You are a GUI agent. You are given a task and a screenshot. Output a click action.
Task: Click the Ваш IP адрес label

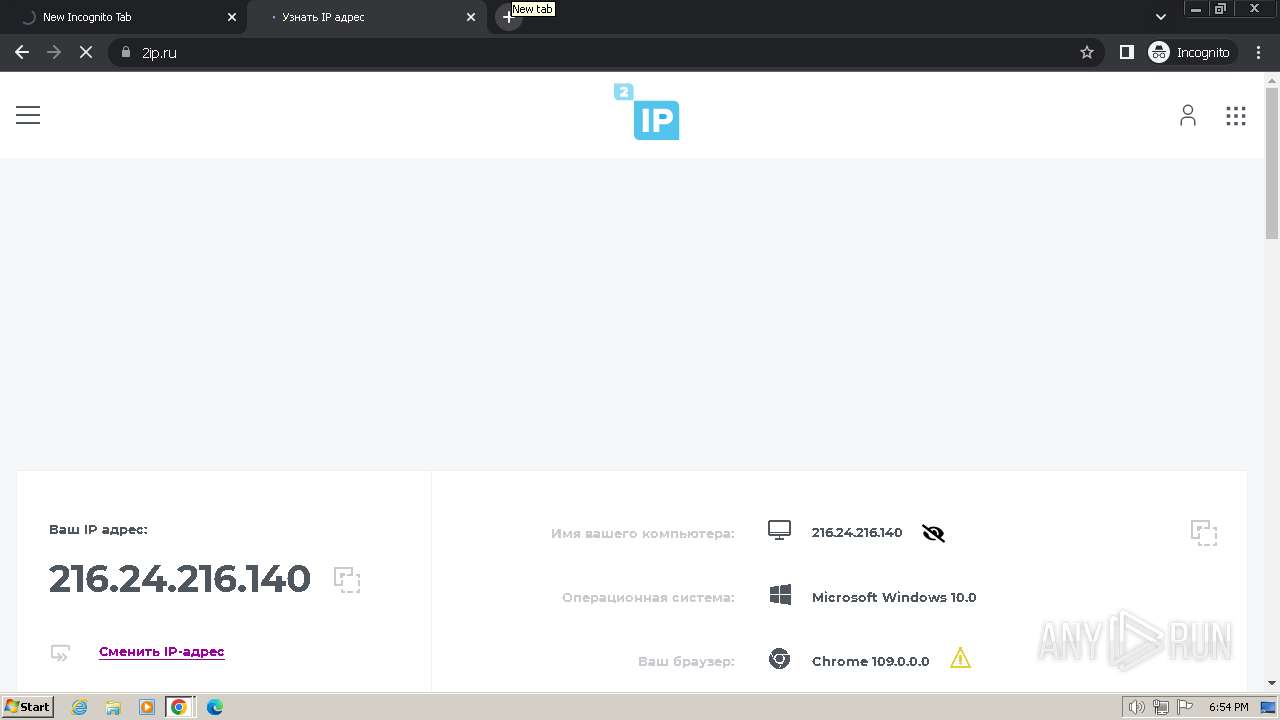98,529
